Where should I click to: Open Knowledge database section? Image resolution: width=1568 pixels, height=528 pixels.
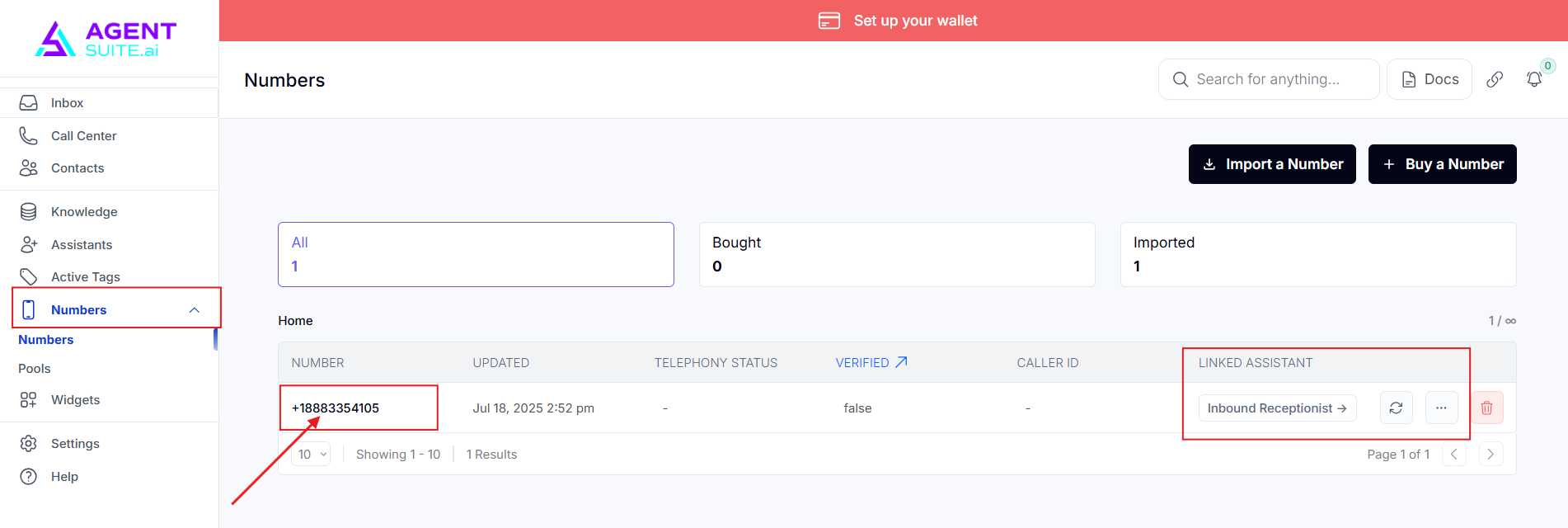coord(83,212)
